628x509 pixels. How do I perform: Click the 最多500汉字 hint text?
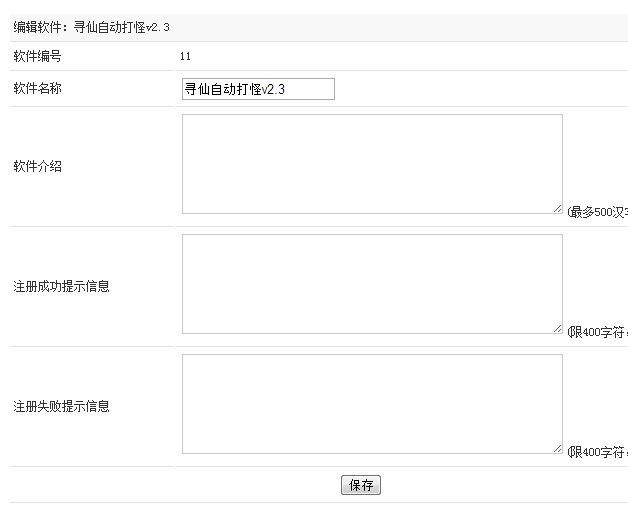(x=598, y=212)
